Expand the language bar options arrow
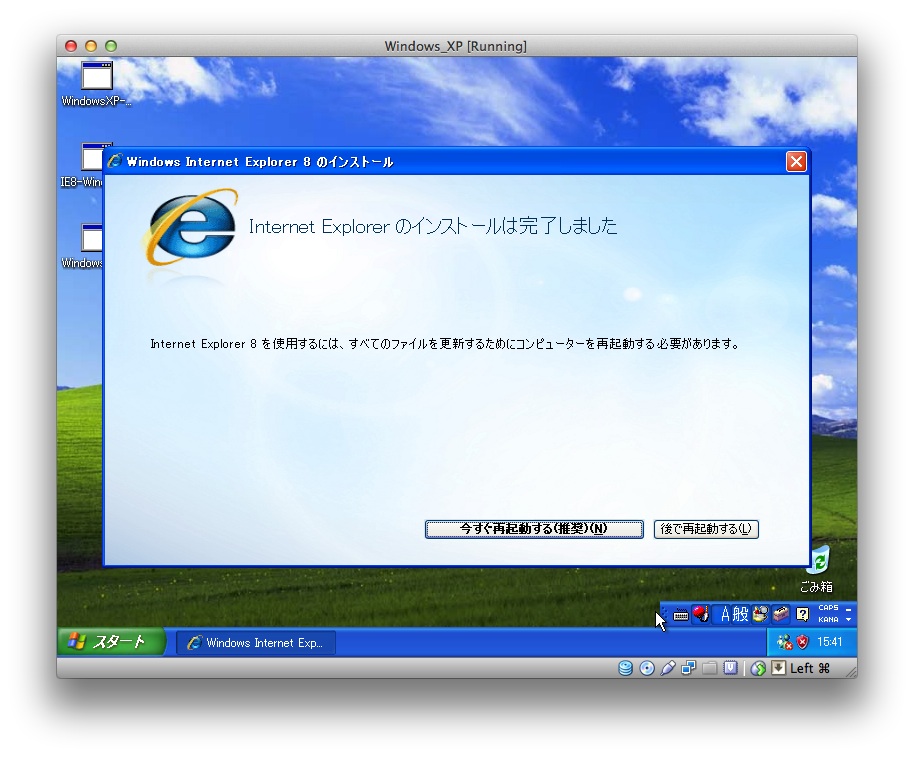The image size is (914, 757). 849,620
